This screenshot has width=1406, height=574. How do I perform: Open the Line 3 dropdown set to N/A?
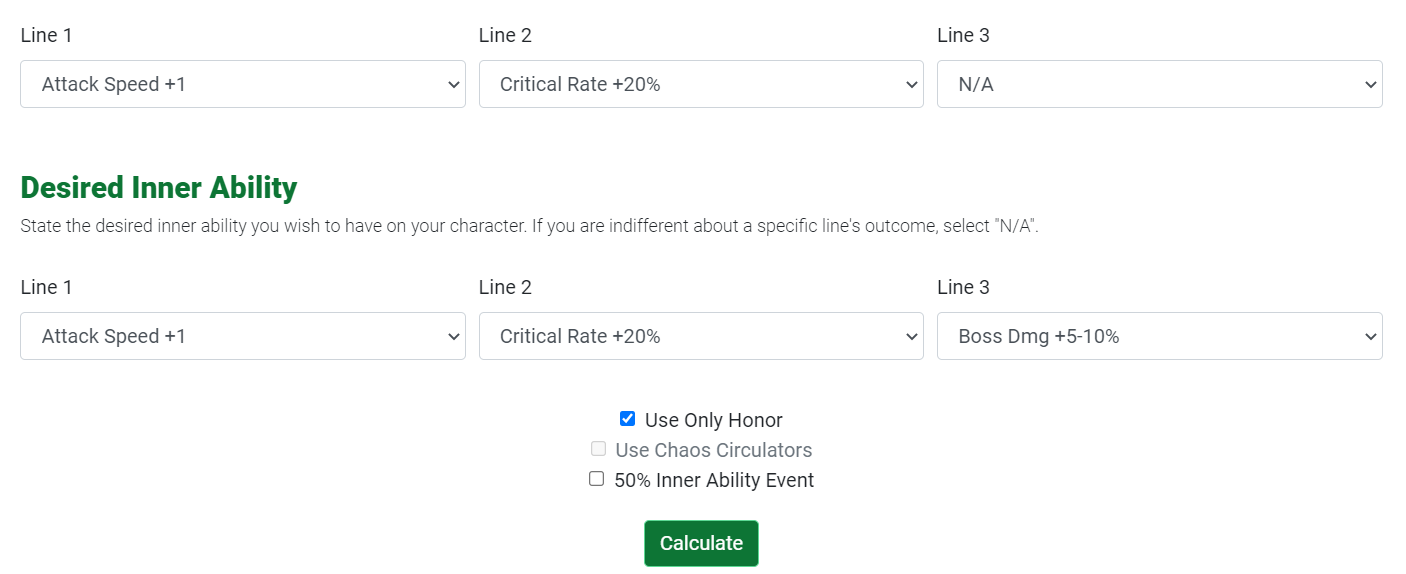coord(1158,84)
